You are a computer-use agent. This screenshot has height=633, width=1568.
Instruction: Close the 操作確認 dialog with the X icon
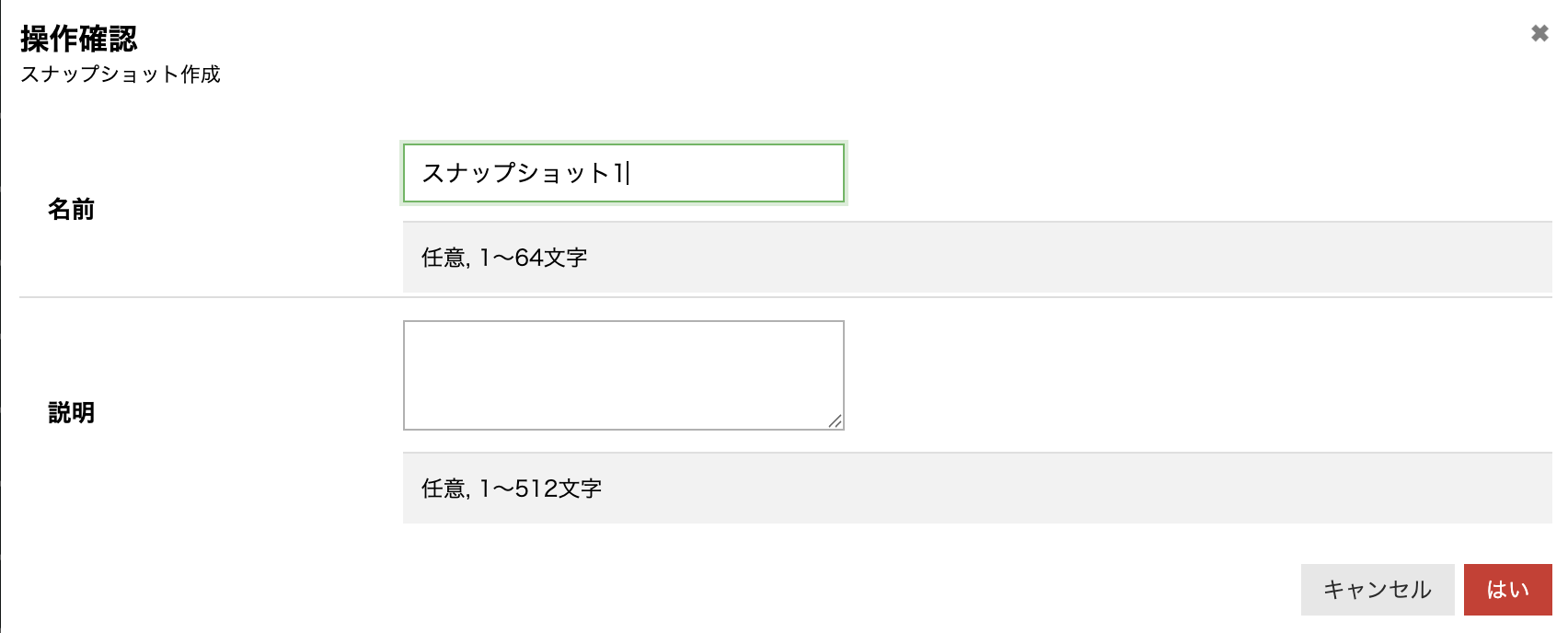[x=1539, y=33]
